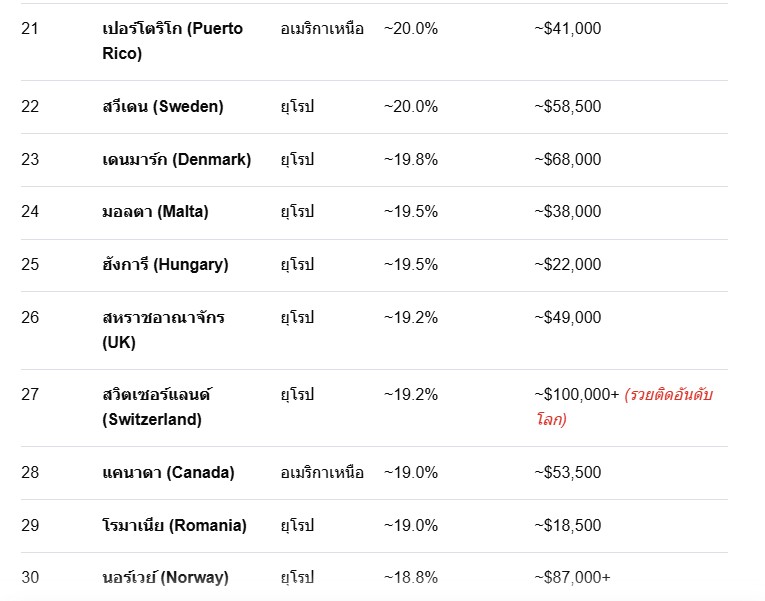765x601 pixels.
Task: Select the ~19.8% percentage cell
Action: click(411, 160)
